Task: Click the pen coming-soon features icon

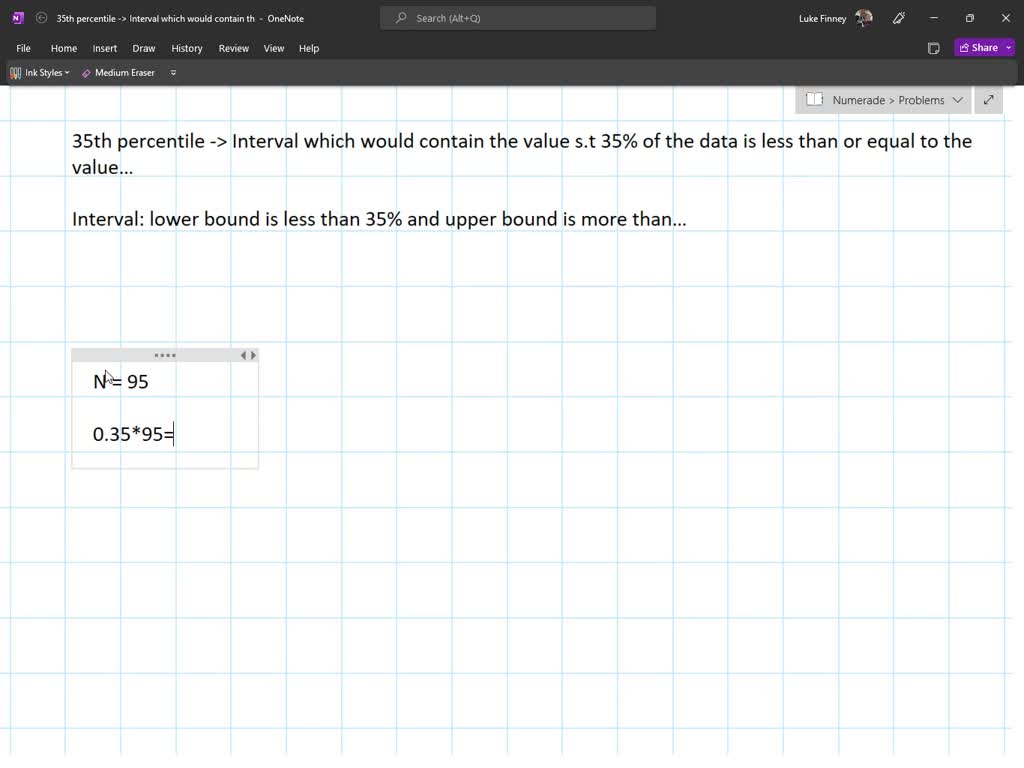Action: (x=898, y=18)
